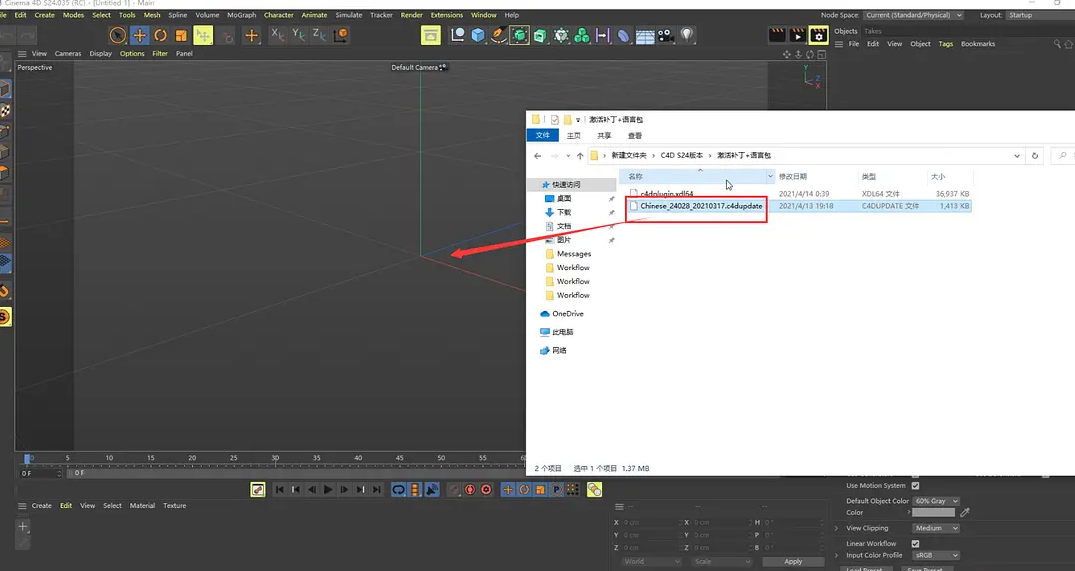Open the Render menu
Screen dimensions: 1075x571
(x=411, y=15)
